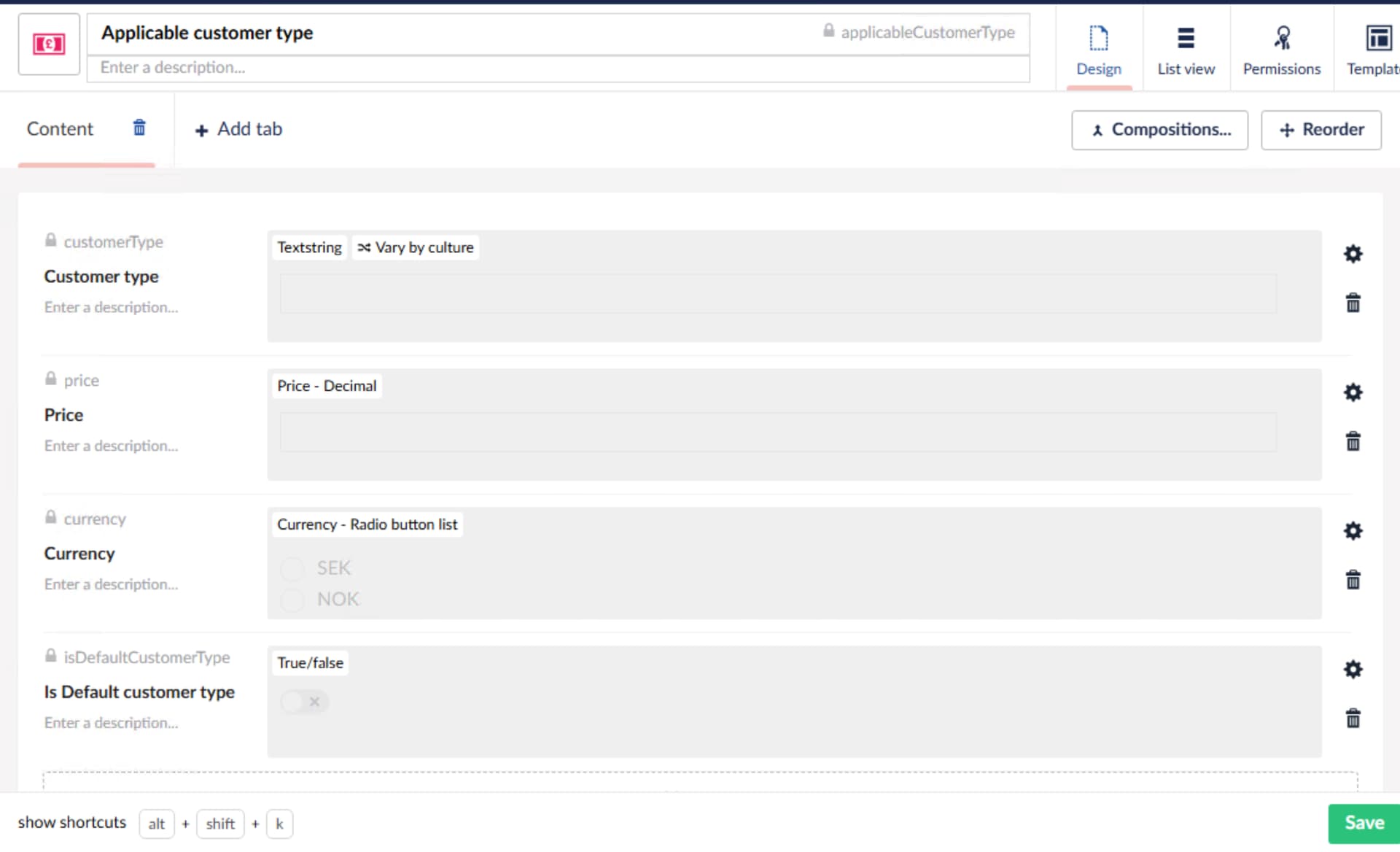Edit the Currency property name
Viewport: 1400px width, 852px height.
click(x=79, y=554)
